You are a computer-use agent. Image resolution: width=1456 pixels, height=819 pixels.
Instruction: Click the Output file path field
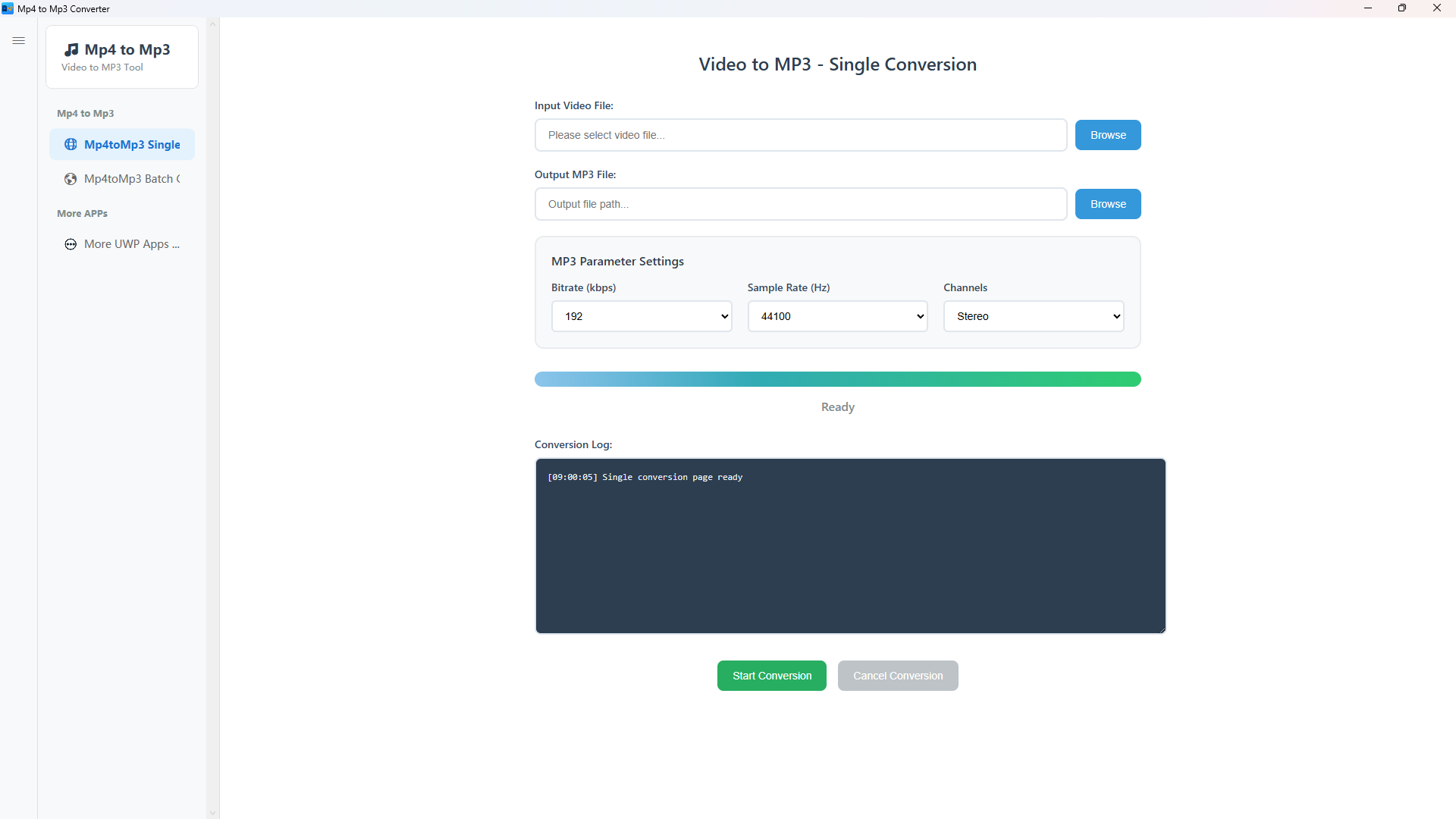click(801, 203)
